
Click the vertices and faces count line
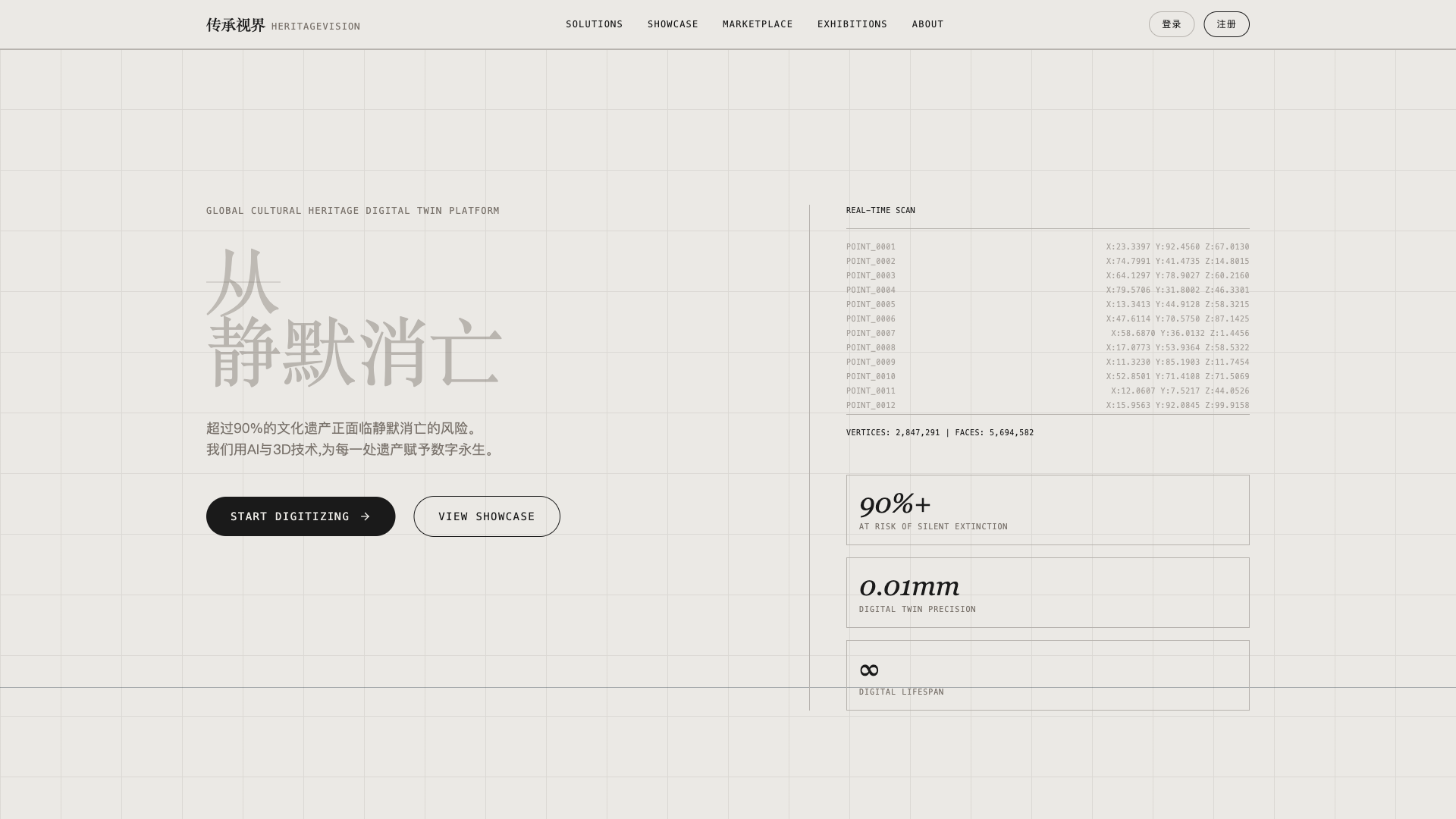click(940, 432)
